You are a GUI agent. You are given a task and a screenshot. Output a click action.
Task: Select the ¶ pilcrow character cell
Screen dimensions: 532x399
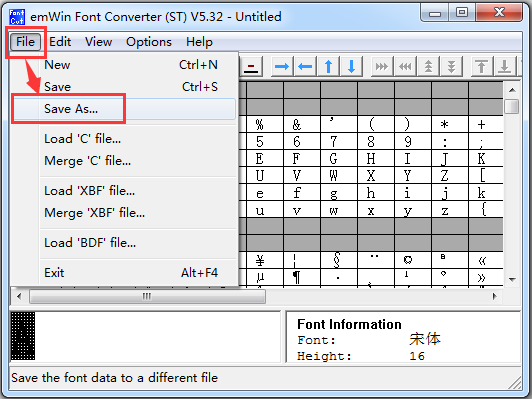[302, 277]
